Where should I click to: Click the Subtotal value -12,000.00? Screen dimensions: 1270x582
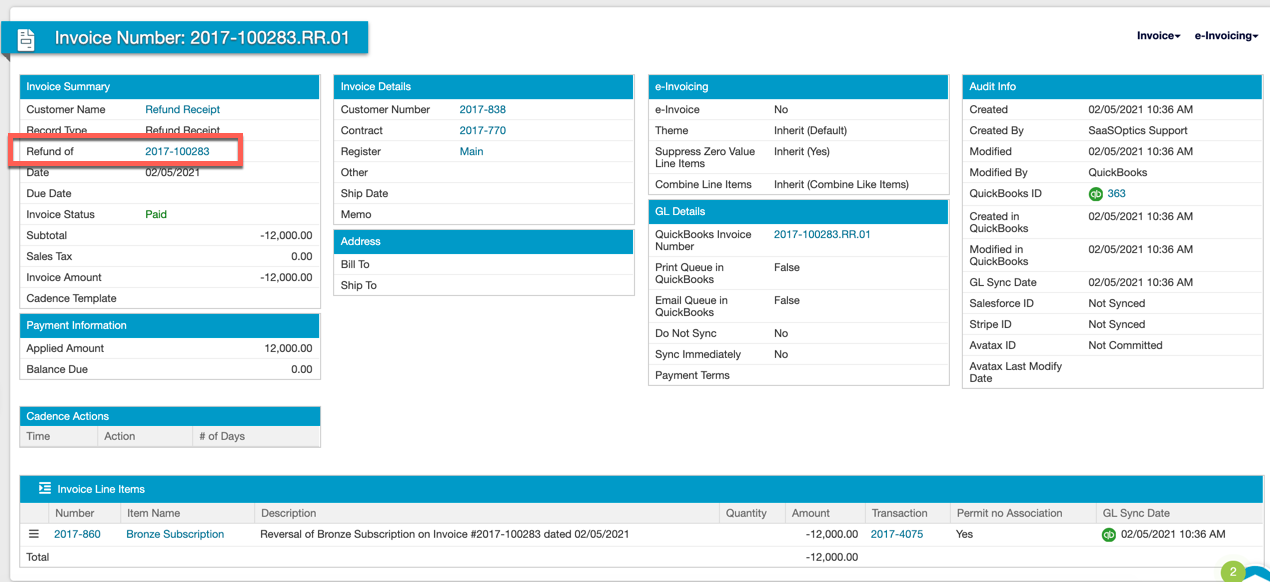tap(286, 236)
